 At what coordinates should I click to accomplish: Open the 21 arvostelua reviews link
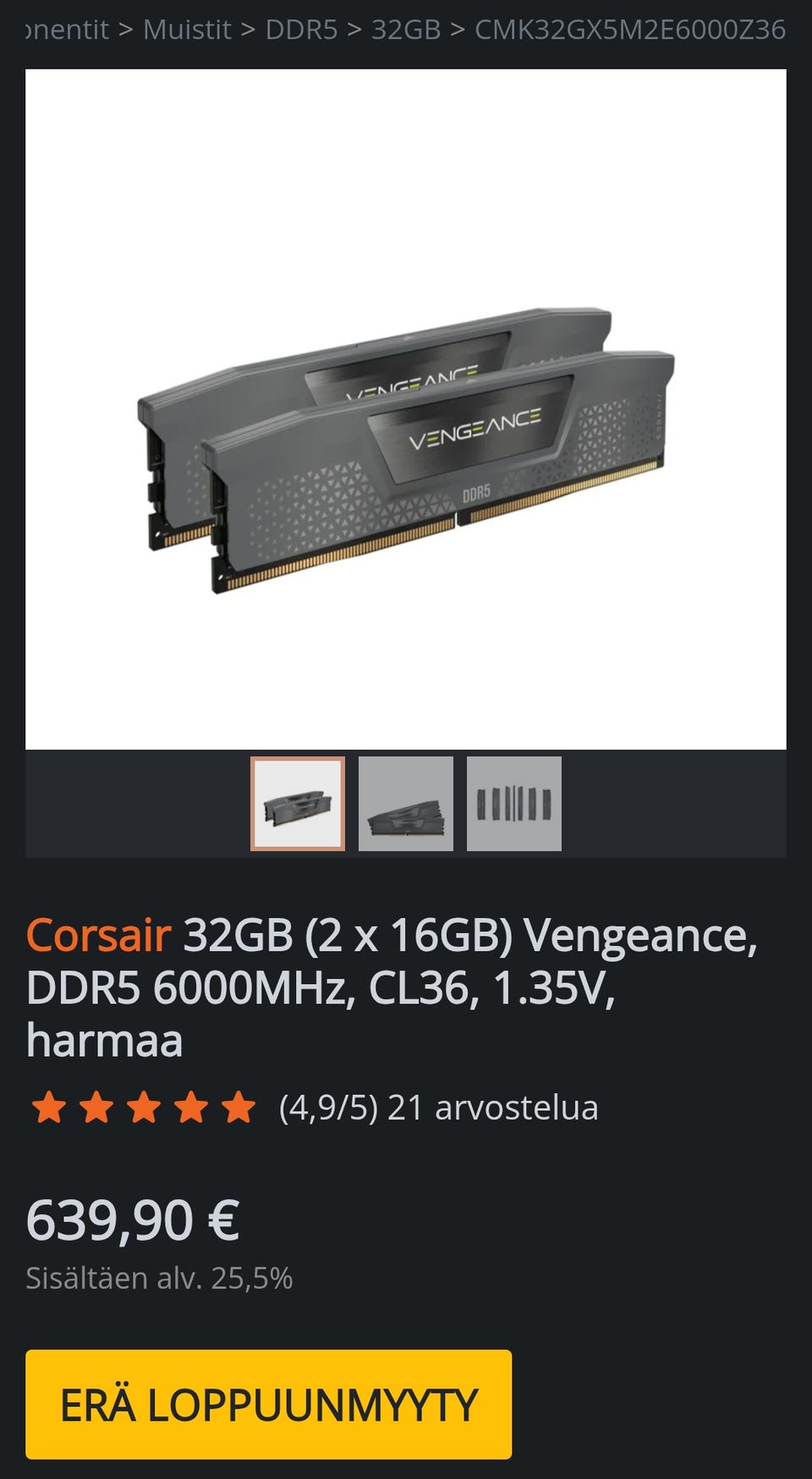492,1108
